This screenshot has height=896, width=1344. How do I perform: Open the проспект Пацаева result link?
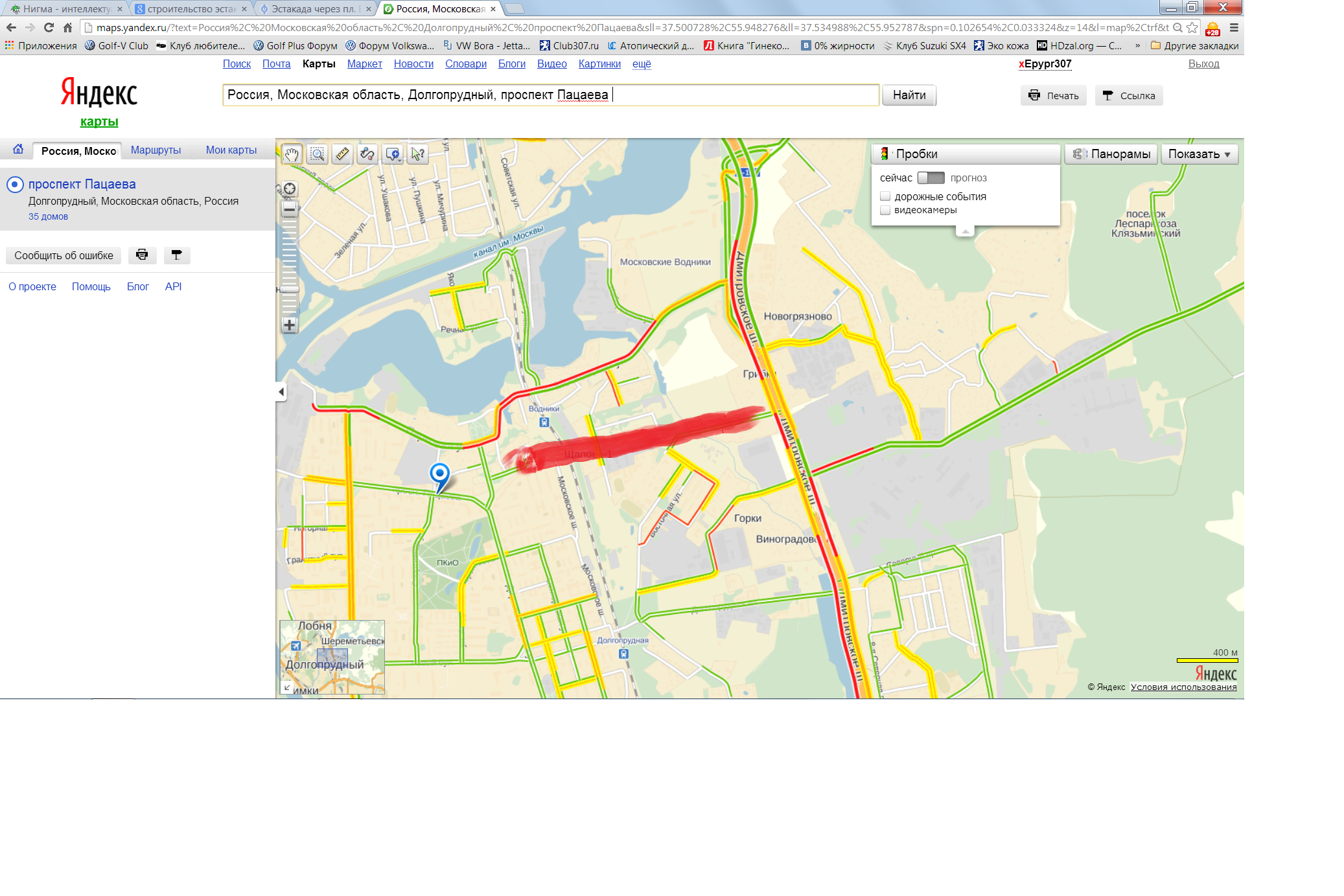coord(82,185)
